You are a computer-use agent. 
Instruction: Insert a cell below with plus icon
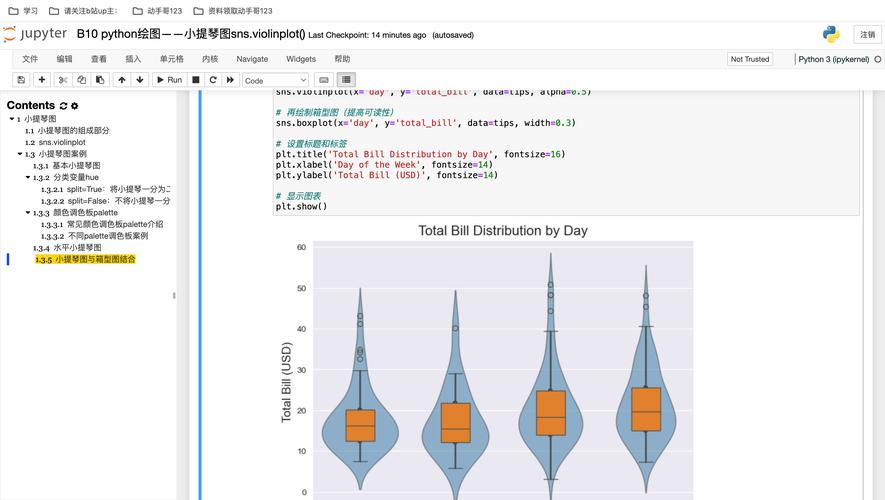pos(42,80)
